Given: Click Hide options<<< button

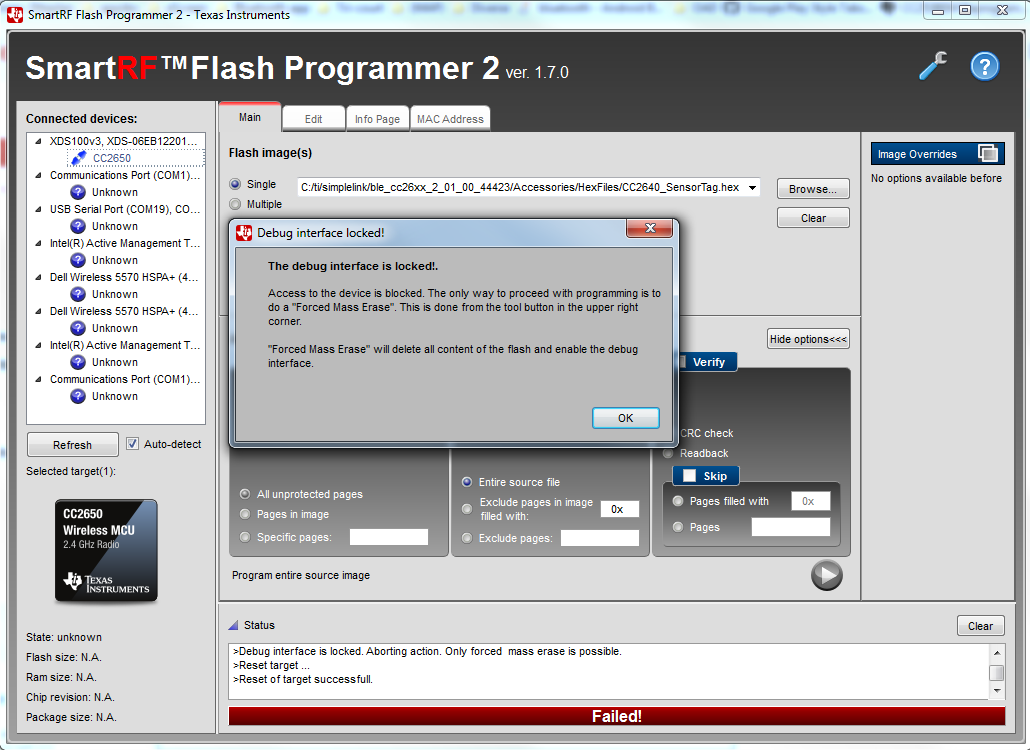Looking at the screenshot, I should (x=808, y=339).
